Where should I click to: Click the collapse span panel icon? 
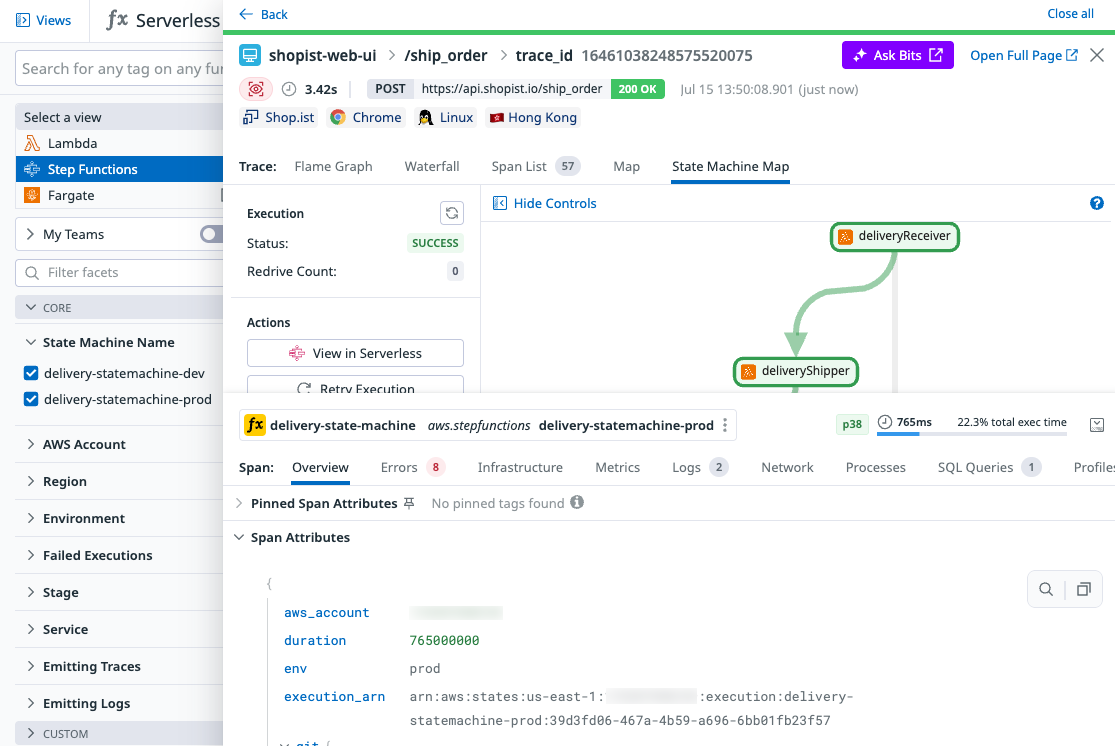coord(1097,425)
